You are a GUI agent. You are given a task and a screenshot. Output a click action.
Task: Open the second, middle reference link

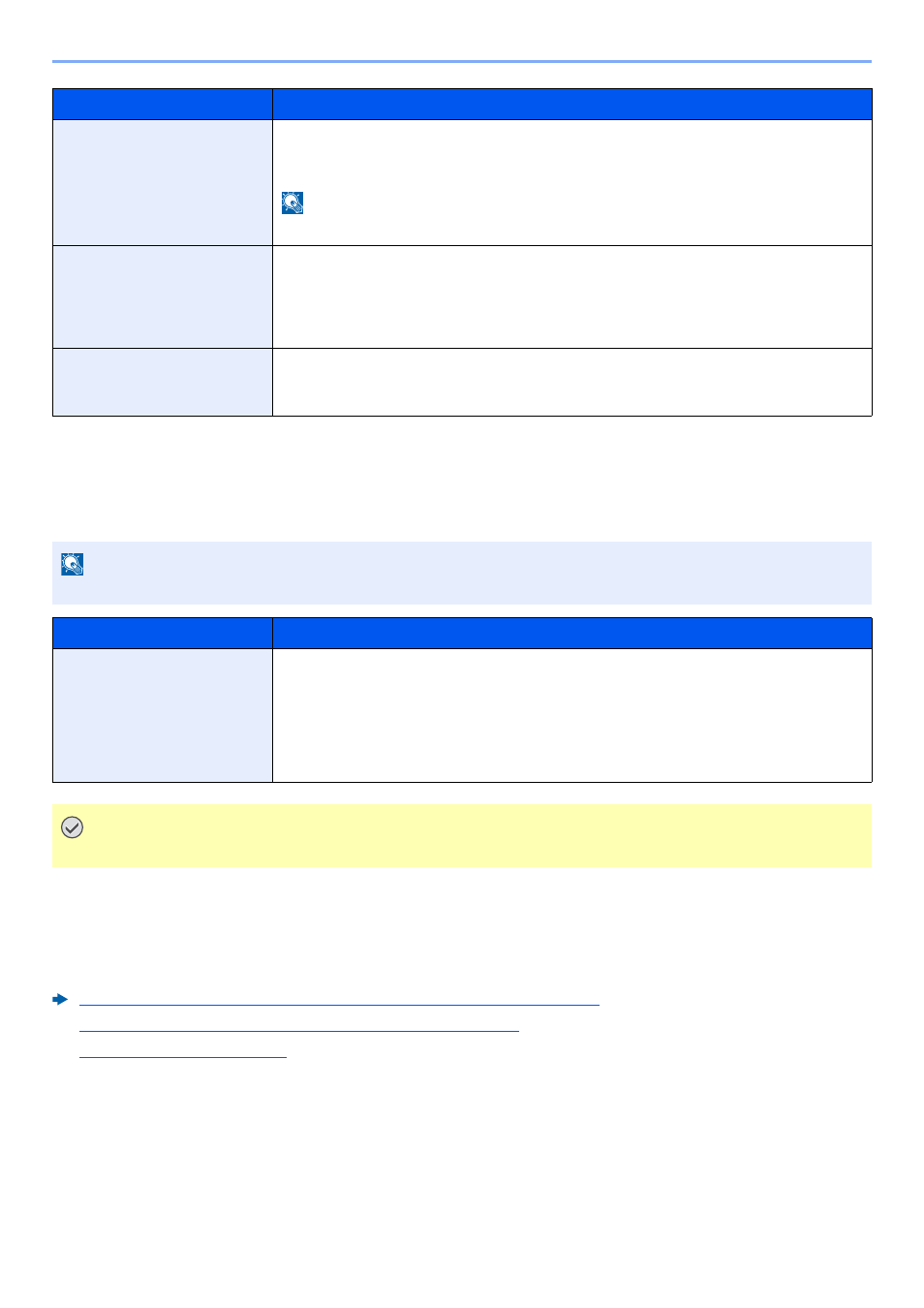coord(298,1027)
